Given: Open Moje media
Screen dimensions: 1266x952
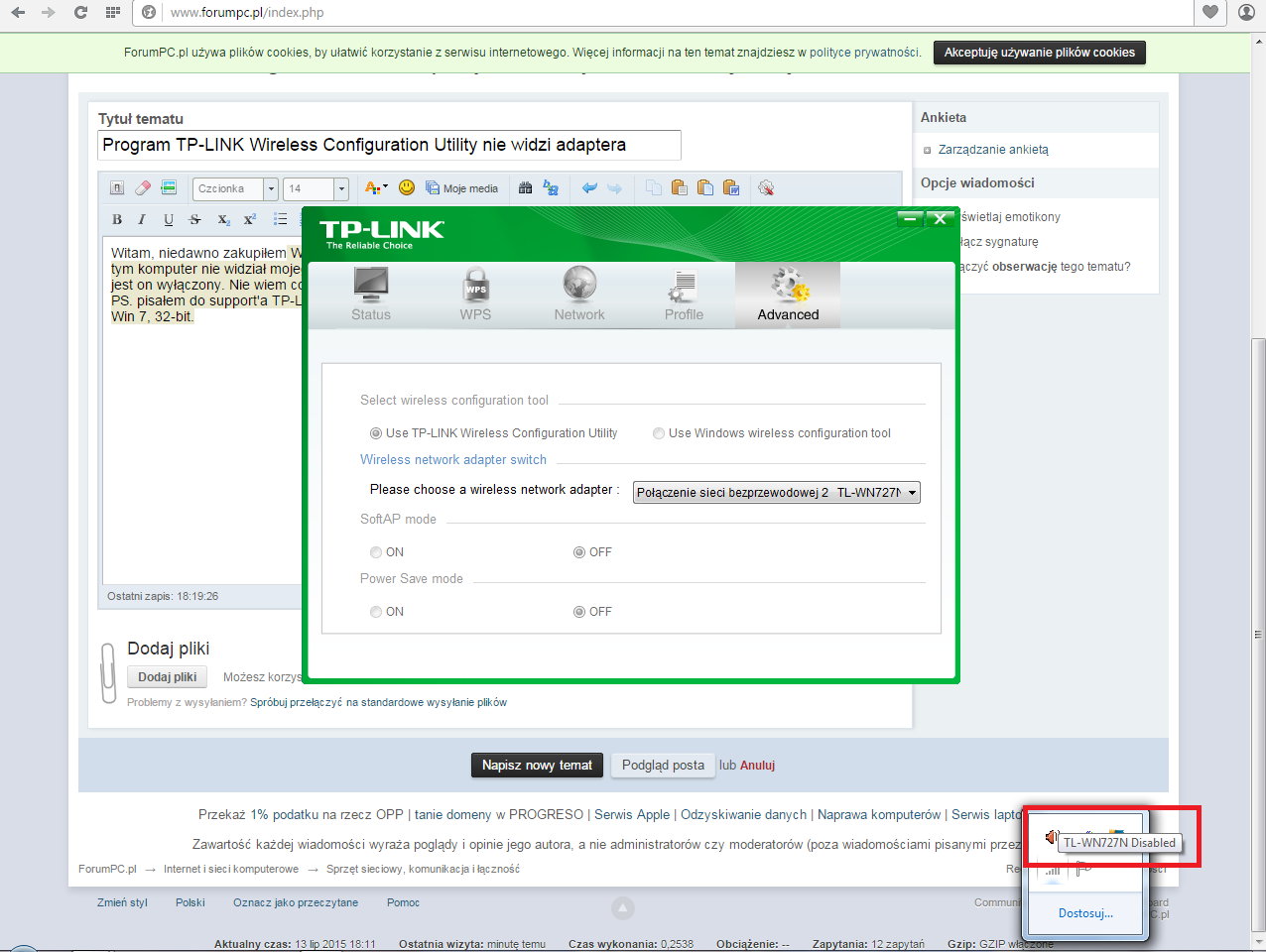Looking at the screenshot, I should coord(461,188).
